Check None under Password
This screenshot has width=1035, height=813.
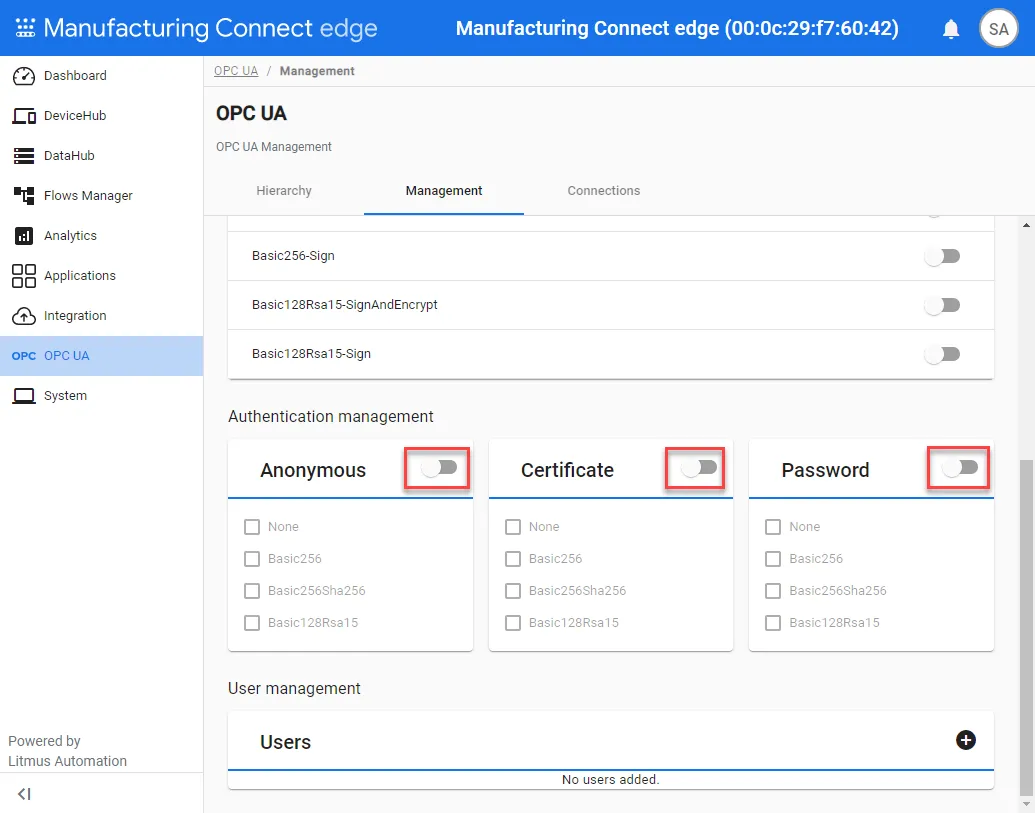click(x=773, y=527)
